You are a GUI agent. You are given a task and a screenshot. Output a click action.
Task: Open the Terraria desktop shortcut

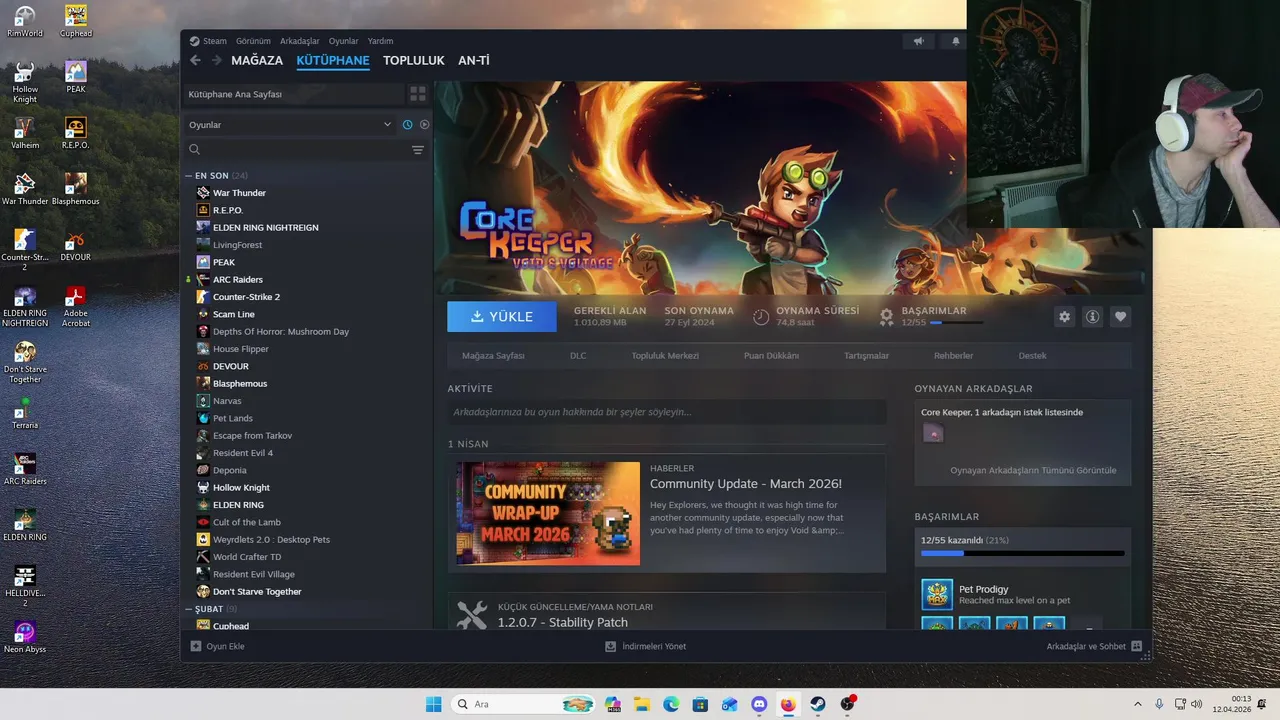tap(25, 414)
